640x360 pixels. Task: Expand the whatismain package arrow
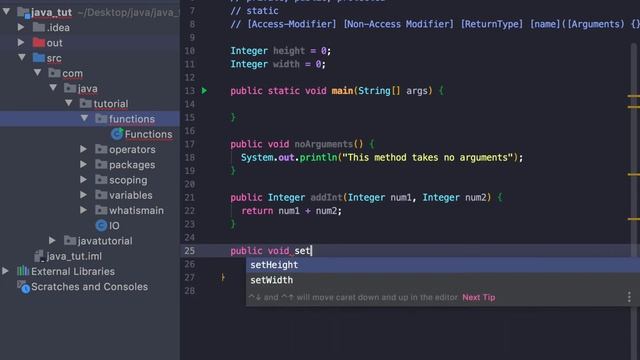point(83,210)
